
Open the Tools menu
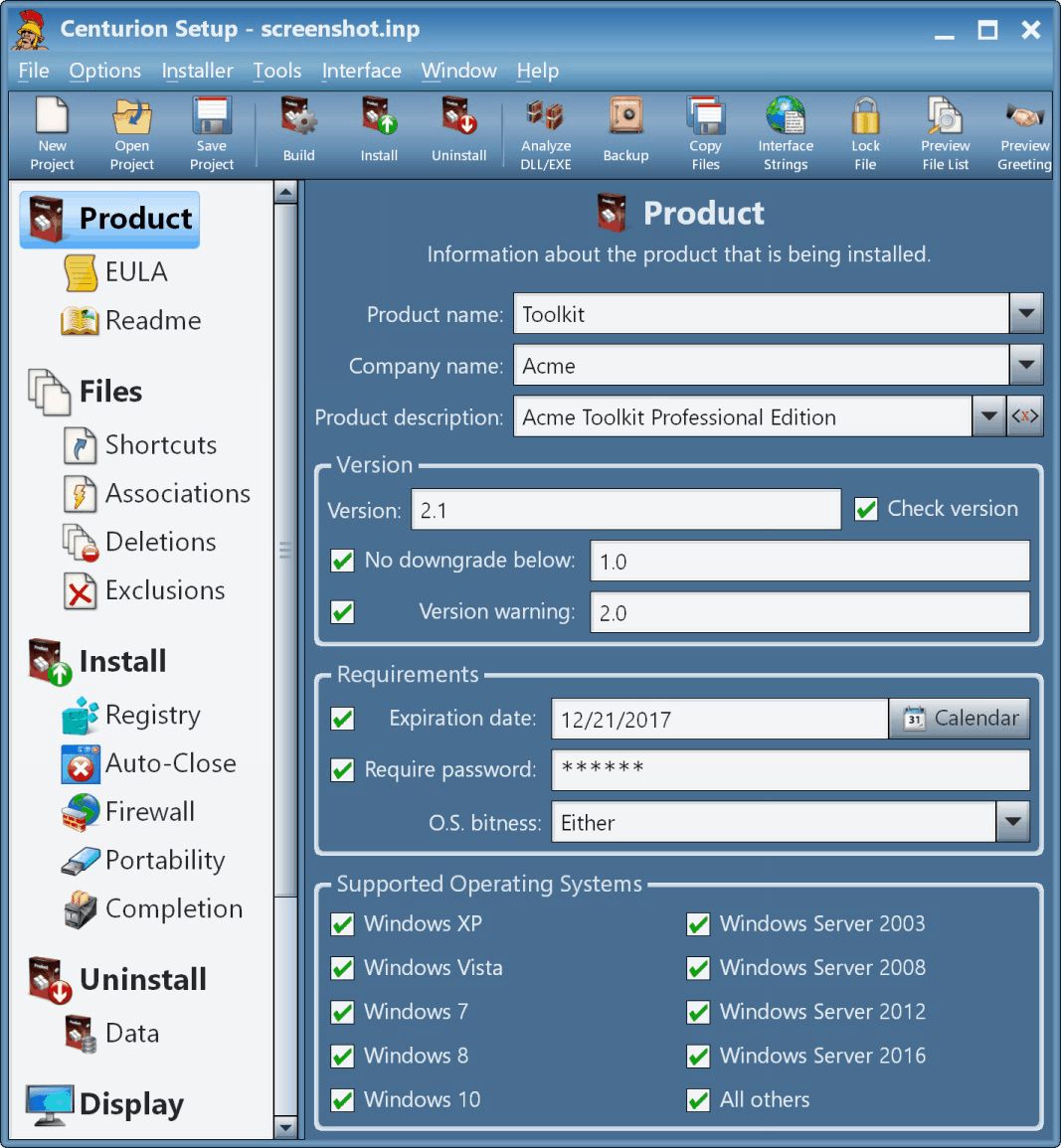(276, 71)
